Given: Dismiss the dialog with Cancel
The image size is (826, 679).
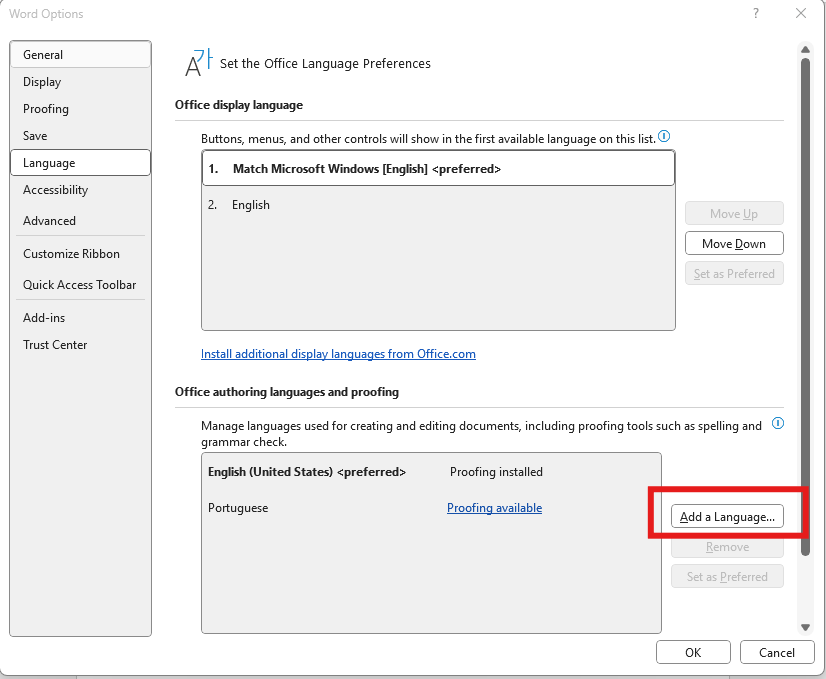Looking at the screenshot, I should tap(777, 653).
